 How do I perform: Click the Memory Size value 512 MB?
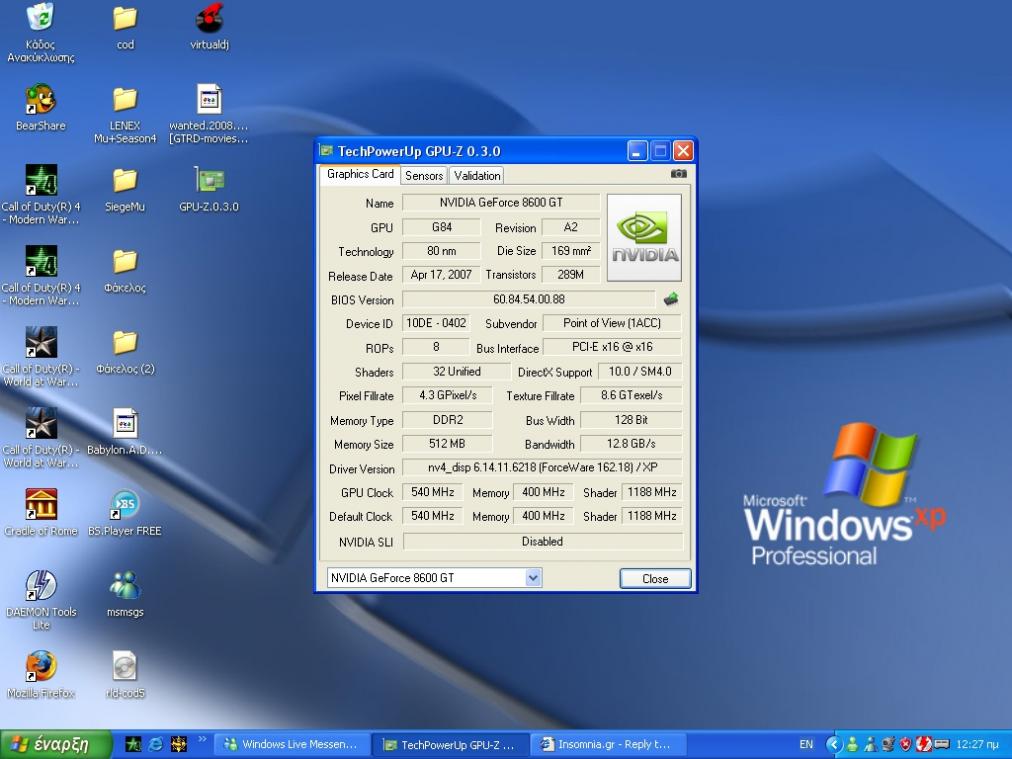click(x=447, y=444)
